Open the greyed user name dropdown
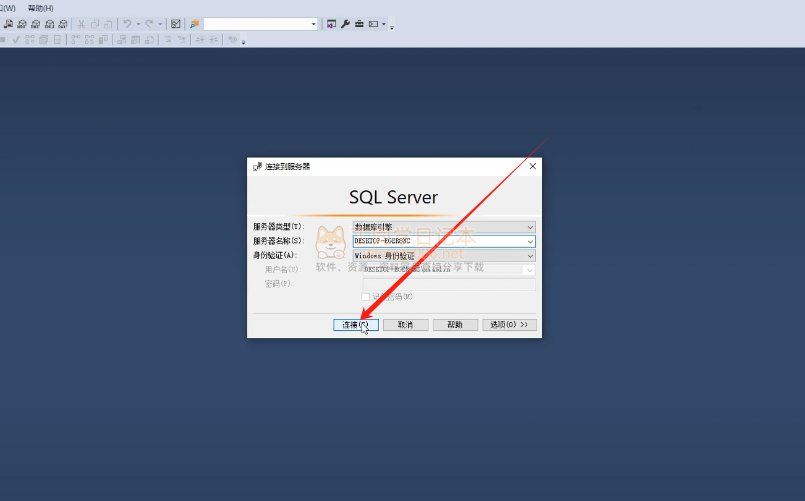 tap(529, 270)
